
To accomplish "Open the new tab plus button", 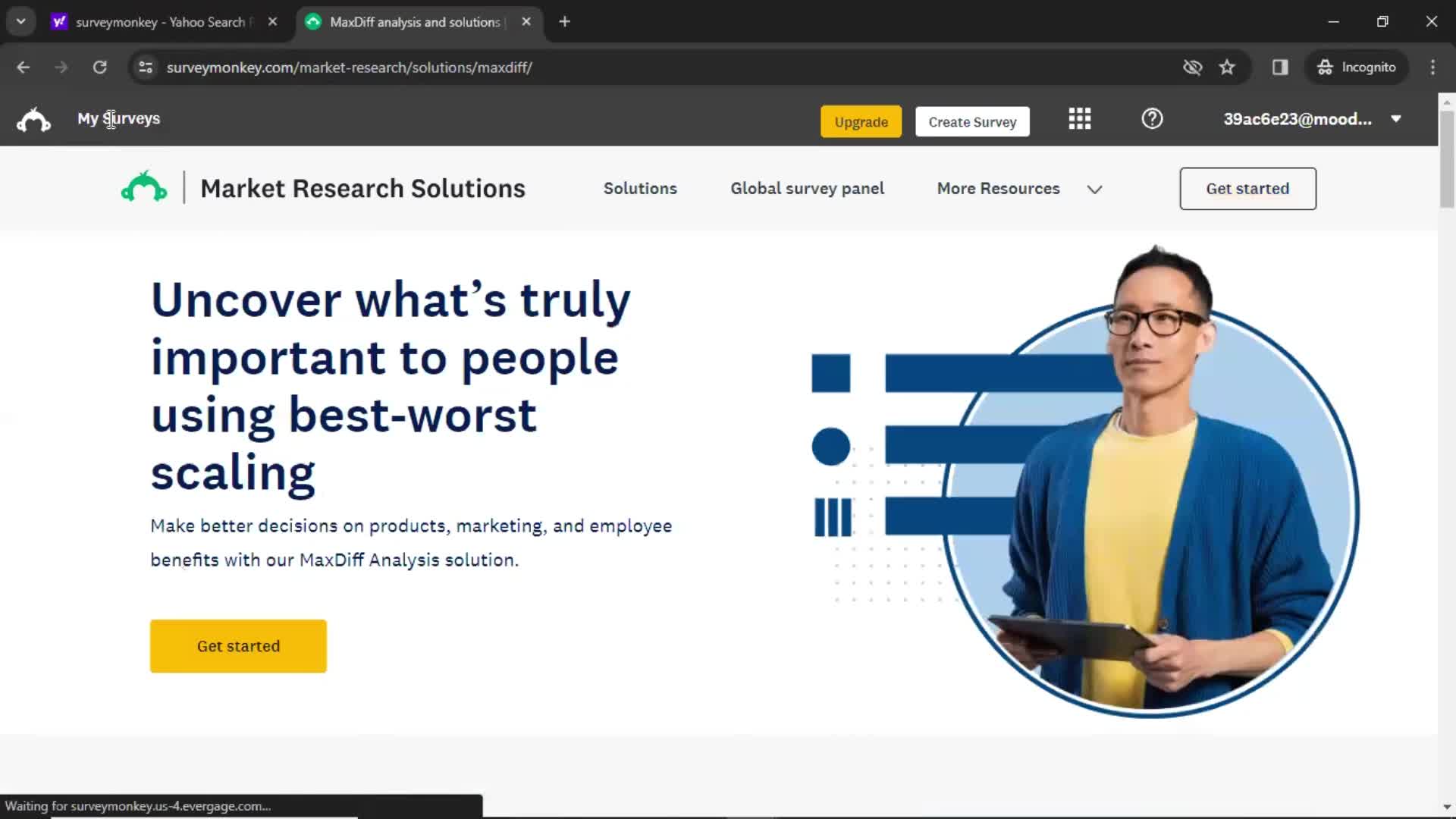I will (565, 22).
